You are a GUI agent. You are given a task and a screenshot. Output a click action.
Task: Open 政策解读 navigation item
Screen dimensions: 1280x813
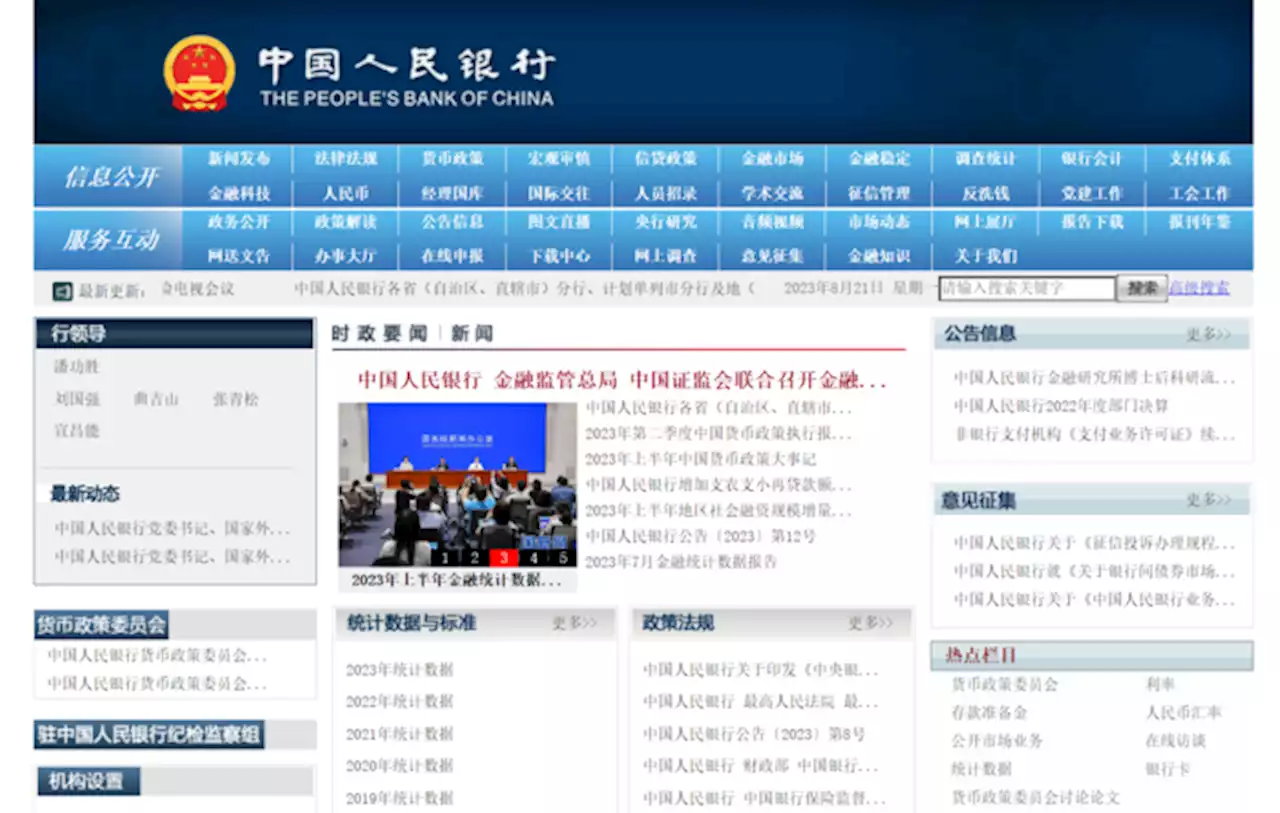[x=346, y=222]
